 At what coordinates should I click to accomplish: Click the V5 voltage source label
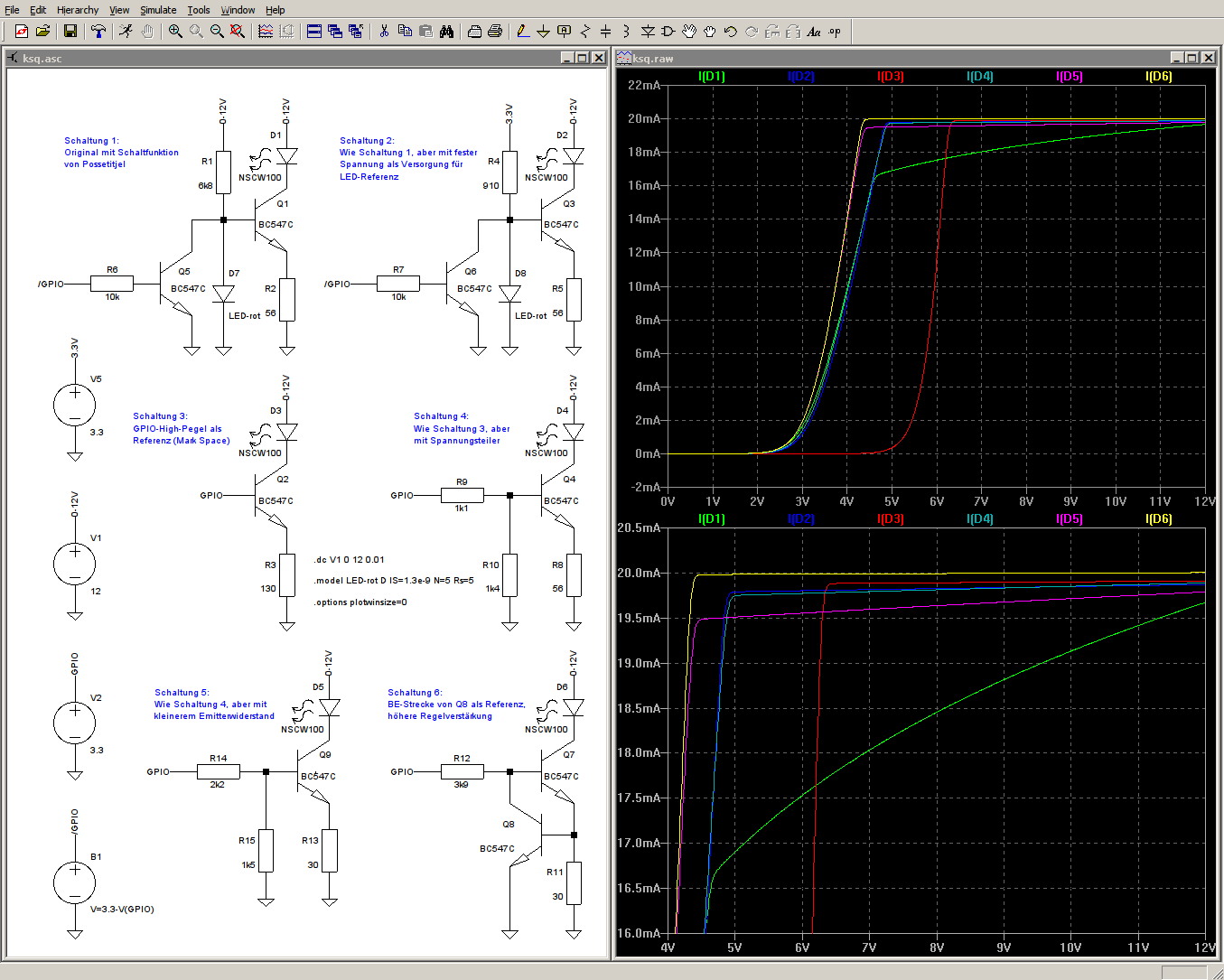coord(96,379)
